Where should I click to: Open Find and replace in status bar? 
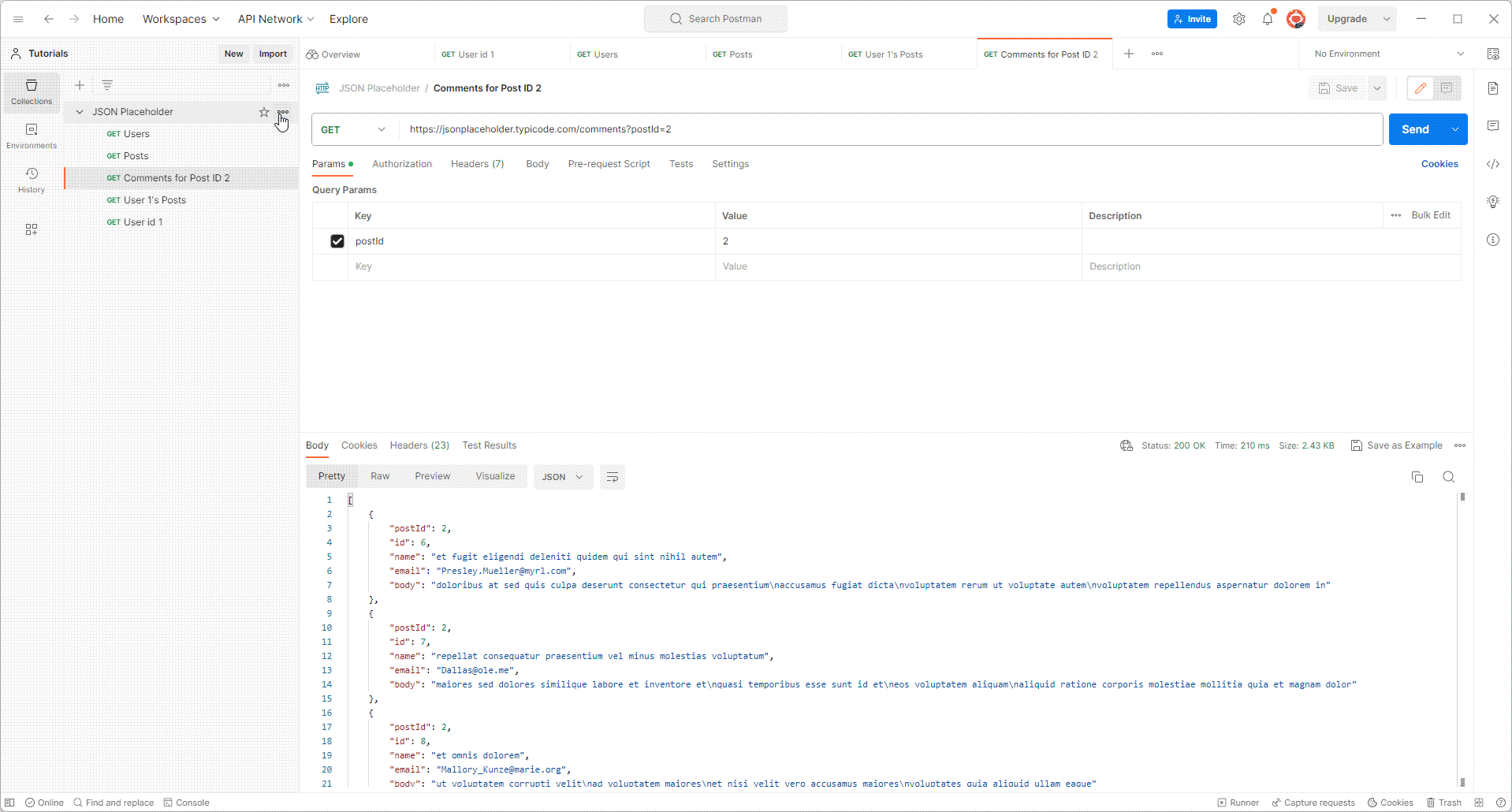114,803
